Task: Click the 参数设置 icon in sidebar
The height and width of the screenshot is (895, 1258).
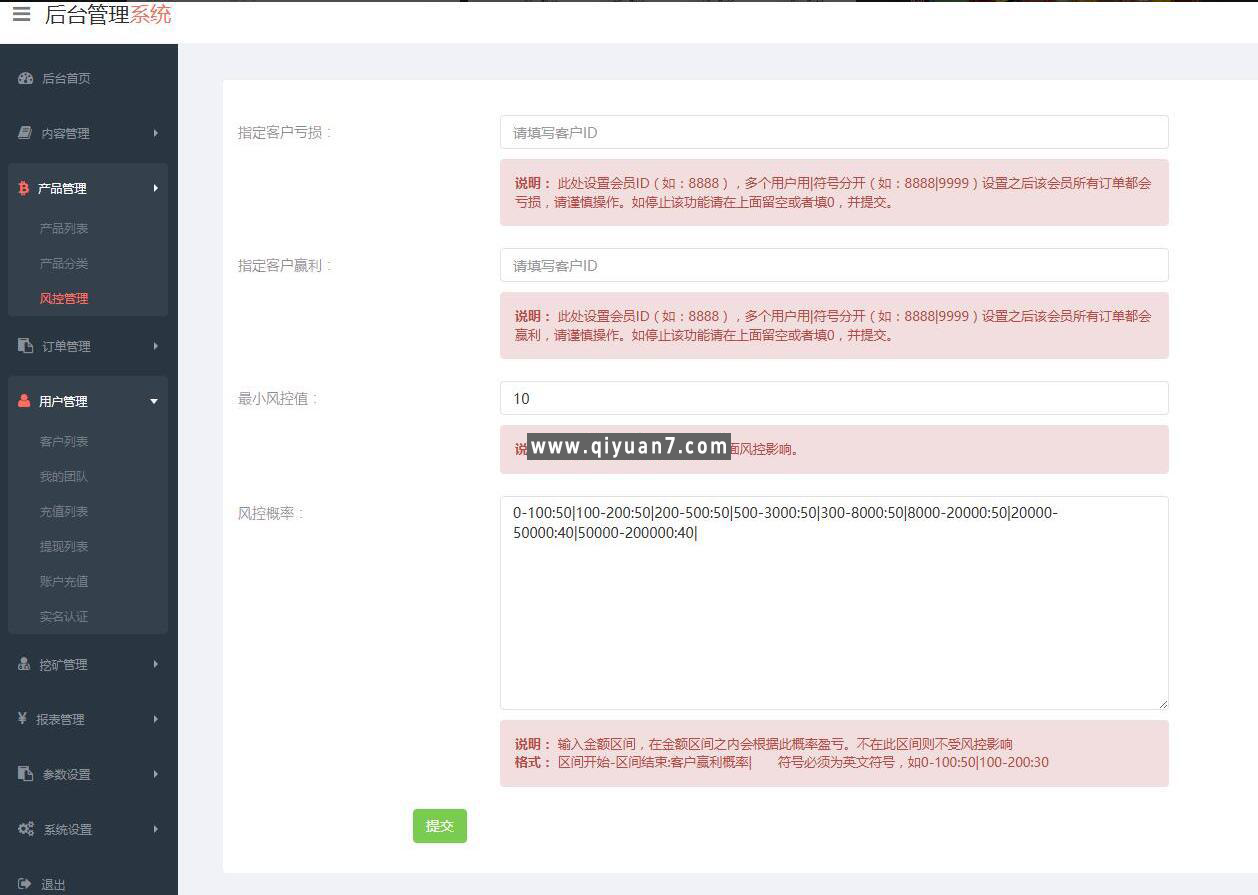Action: pyautogui.click(x=26, y=774)
